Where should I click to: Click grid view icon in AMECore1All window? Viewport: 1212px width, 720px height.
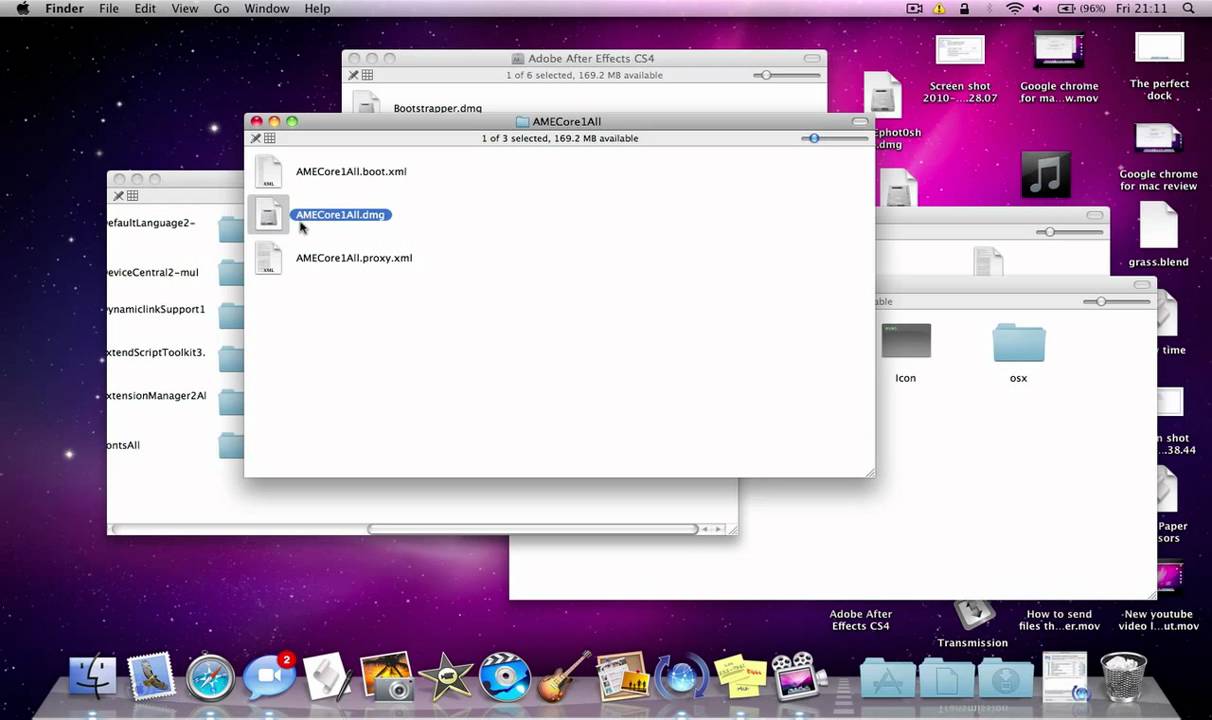[x=269, y=138]
